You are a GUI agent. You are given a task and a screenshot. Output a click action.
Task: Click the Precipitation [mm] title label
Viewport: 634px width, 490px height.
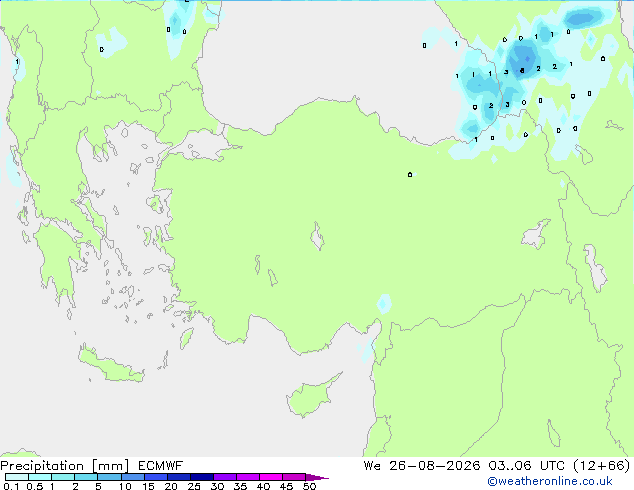pos(64,466)
